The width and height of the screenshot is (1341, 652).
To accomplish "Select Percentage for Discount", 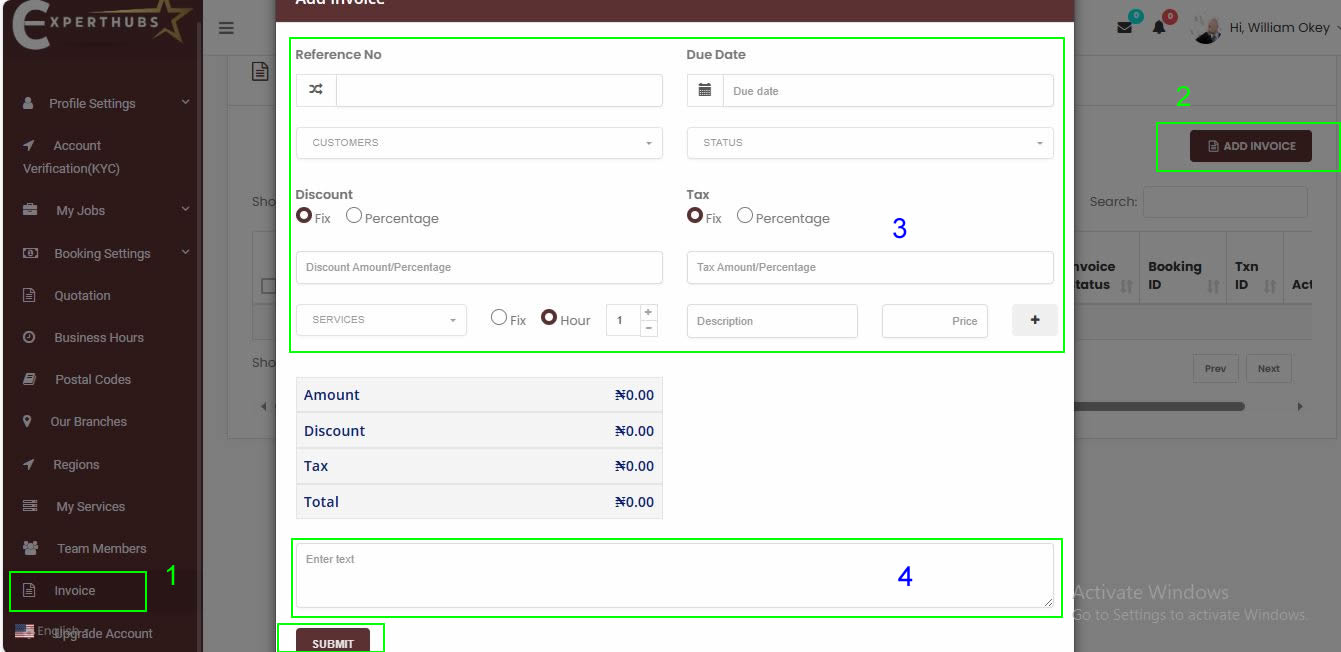I will coord(353,215).
